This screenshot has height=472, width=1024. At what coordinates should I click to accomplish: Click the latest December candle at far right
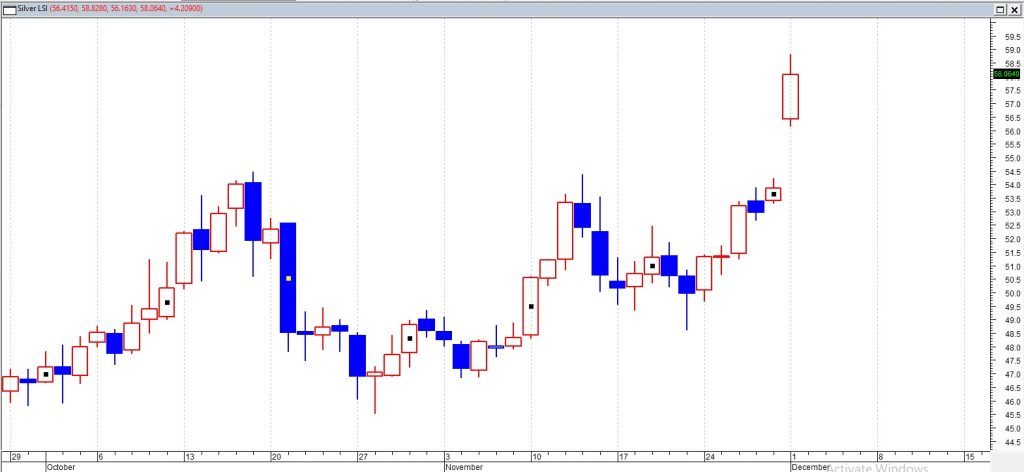click(790, 96)
